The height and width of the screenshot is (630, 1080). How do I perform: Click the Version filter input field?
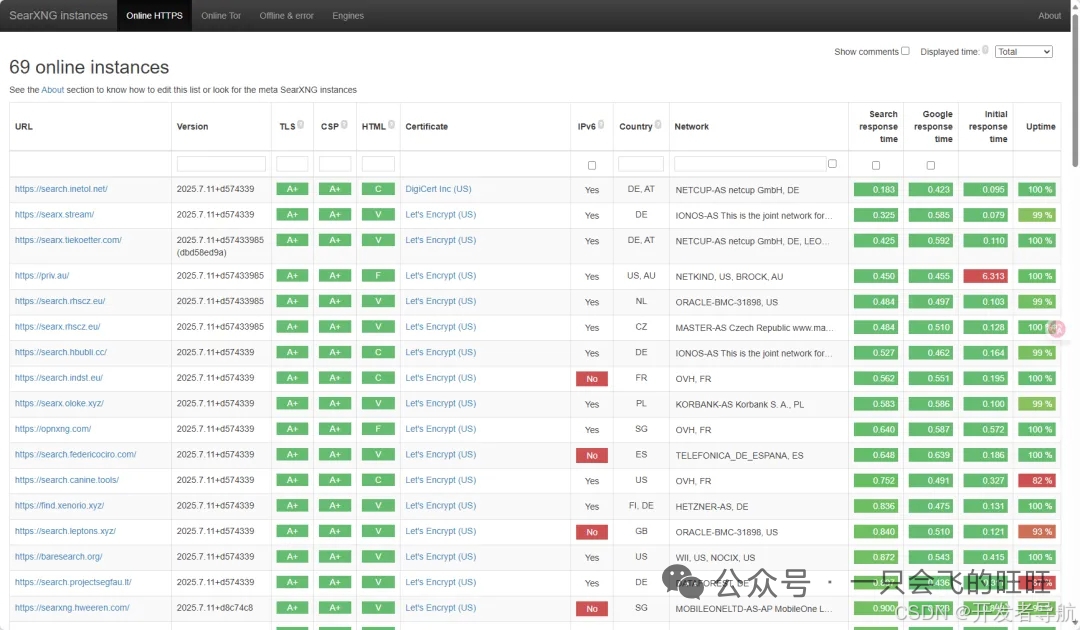pos(221,164)
